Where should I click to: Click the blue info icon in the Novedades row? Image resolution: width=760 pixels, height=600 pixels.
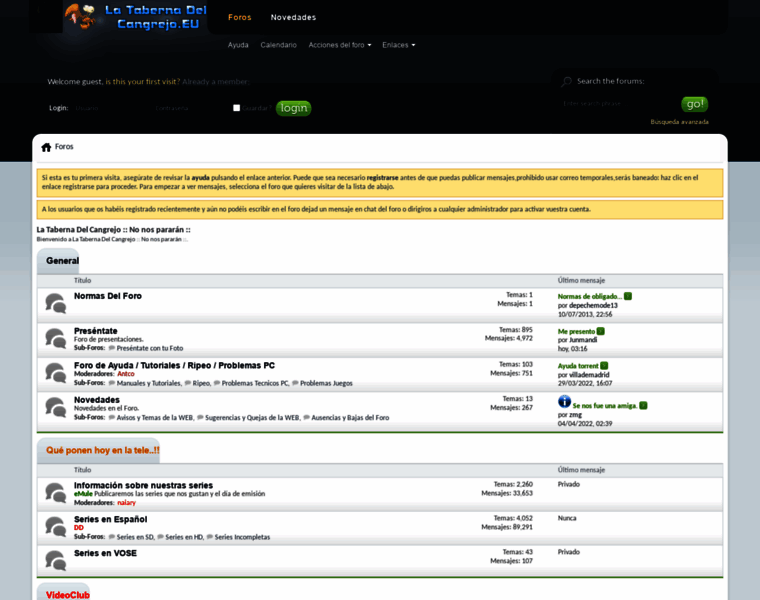564,401
